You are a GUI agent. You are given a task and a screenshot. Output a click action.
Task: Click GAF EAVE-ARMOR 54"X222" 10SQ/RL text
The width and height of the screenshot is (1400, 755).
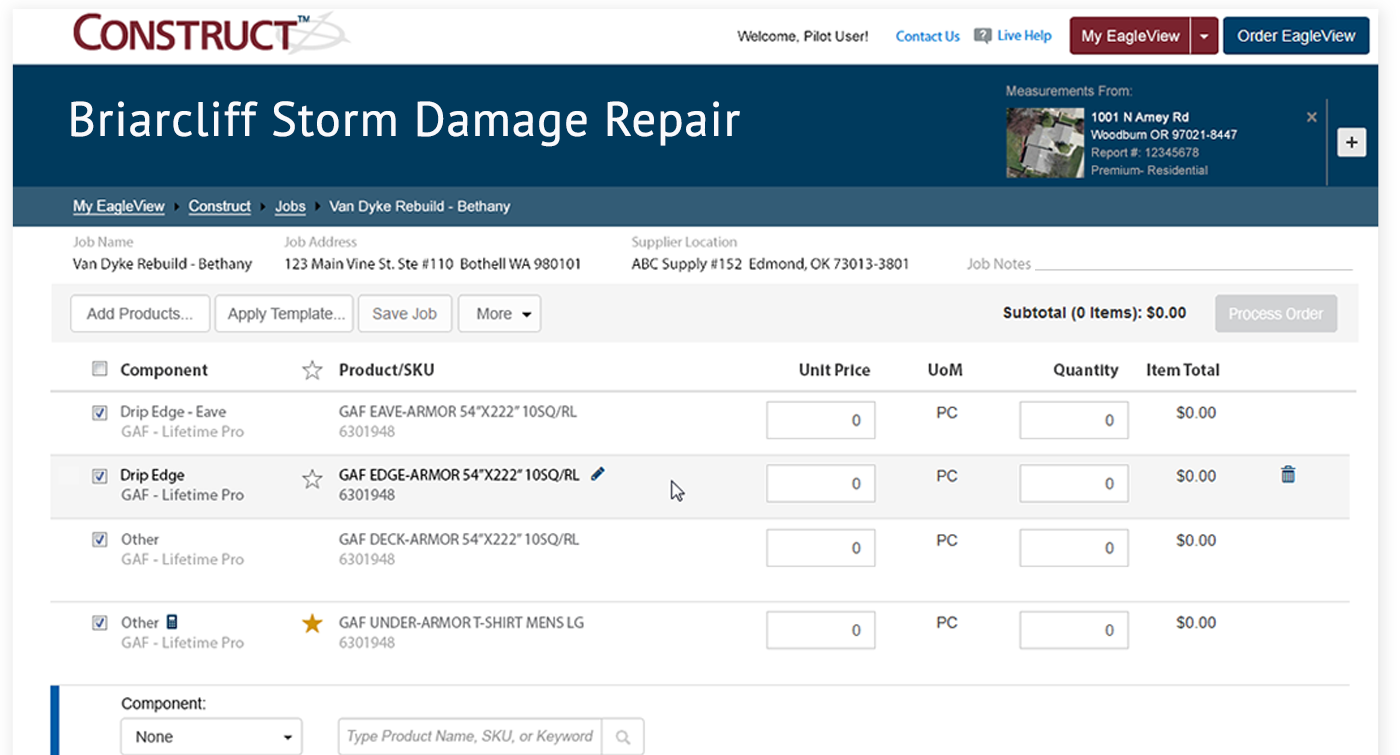click(x=459, y=412)
